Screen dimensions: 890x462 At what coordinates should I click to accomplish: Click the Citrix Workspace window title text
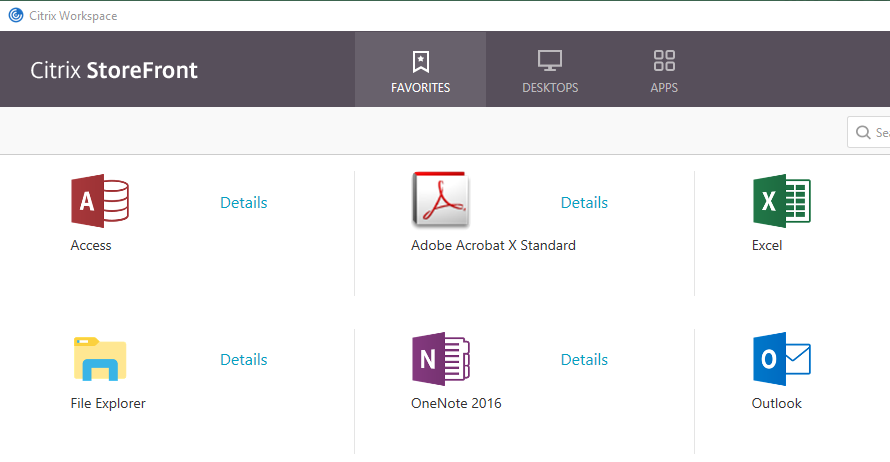pyautogui.click(x=73, y=16)
